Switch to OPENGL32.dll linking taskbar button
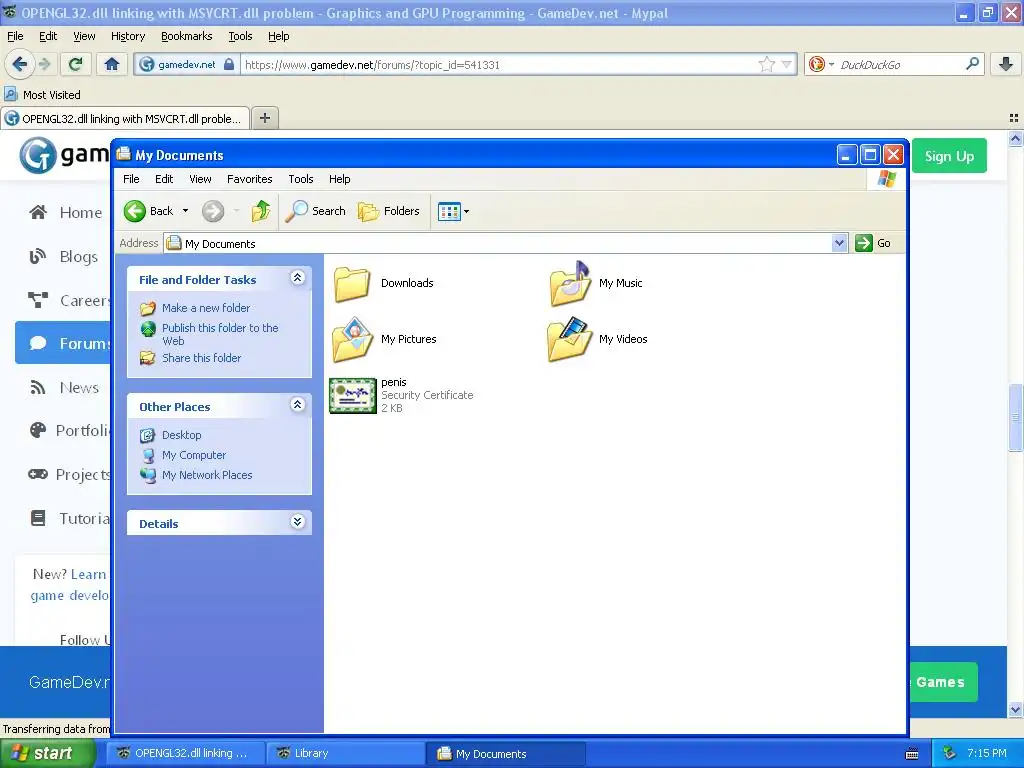Image resolution: width=1024 pixels, height=768 pixels. (185, 753)
